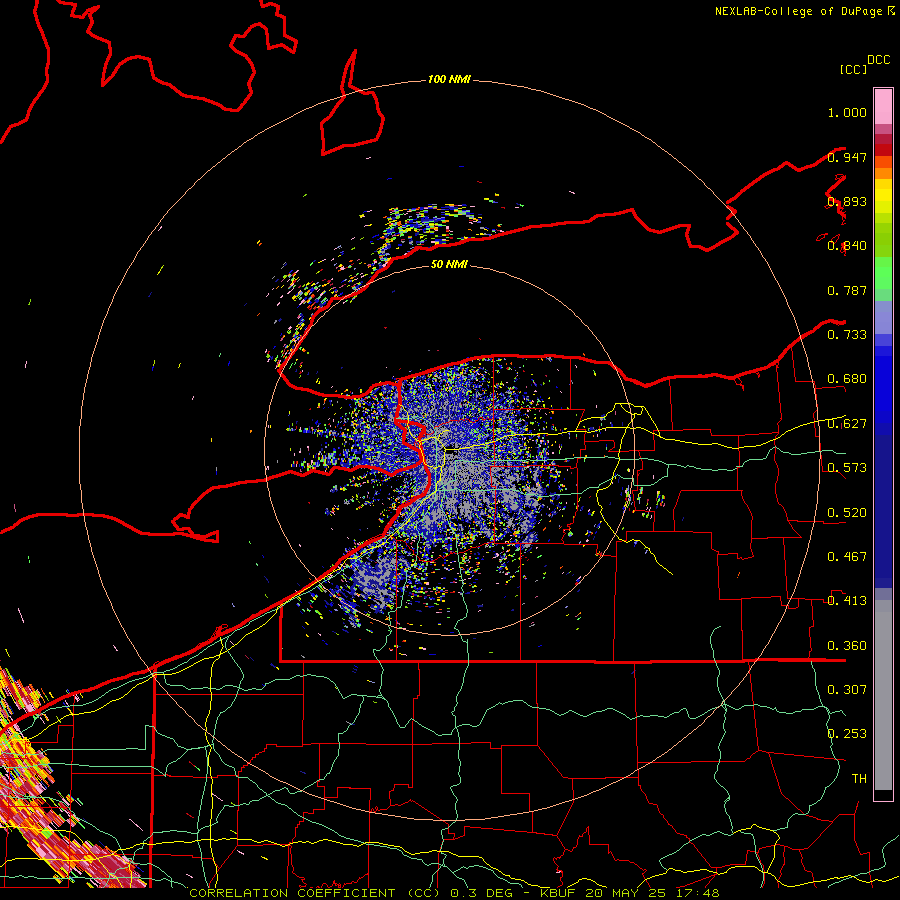Screen dimensions: 900x900
Task: Click the TH threshold label
Action: tap(859, 779)
